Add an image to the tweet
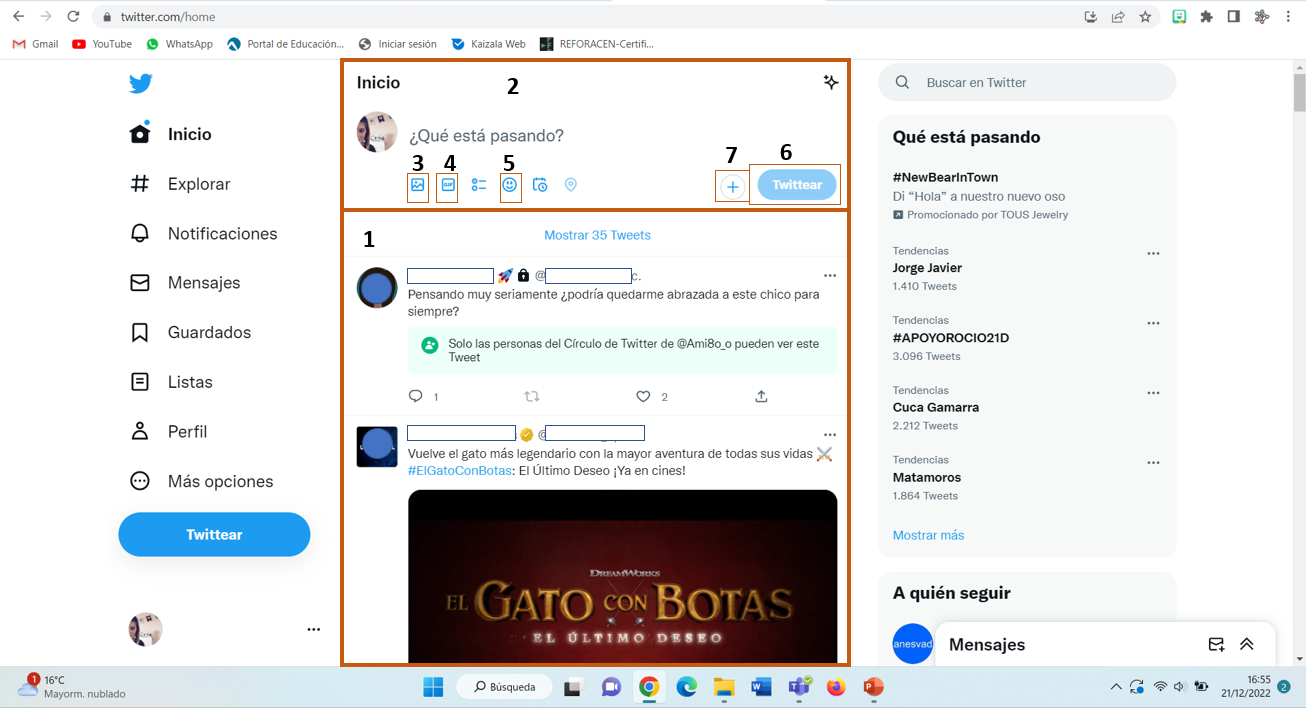Image resolution: width=1306 pixels, height=708 pixels. click(418, 185)
